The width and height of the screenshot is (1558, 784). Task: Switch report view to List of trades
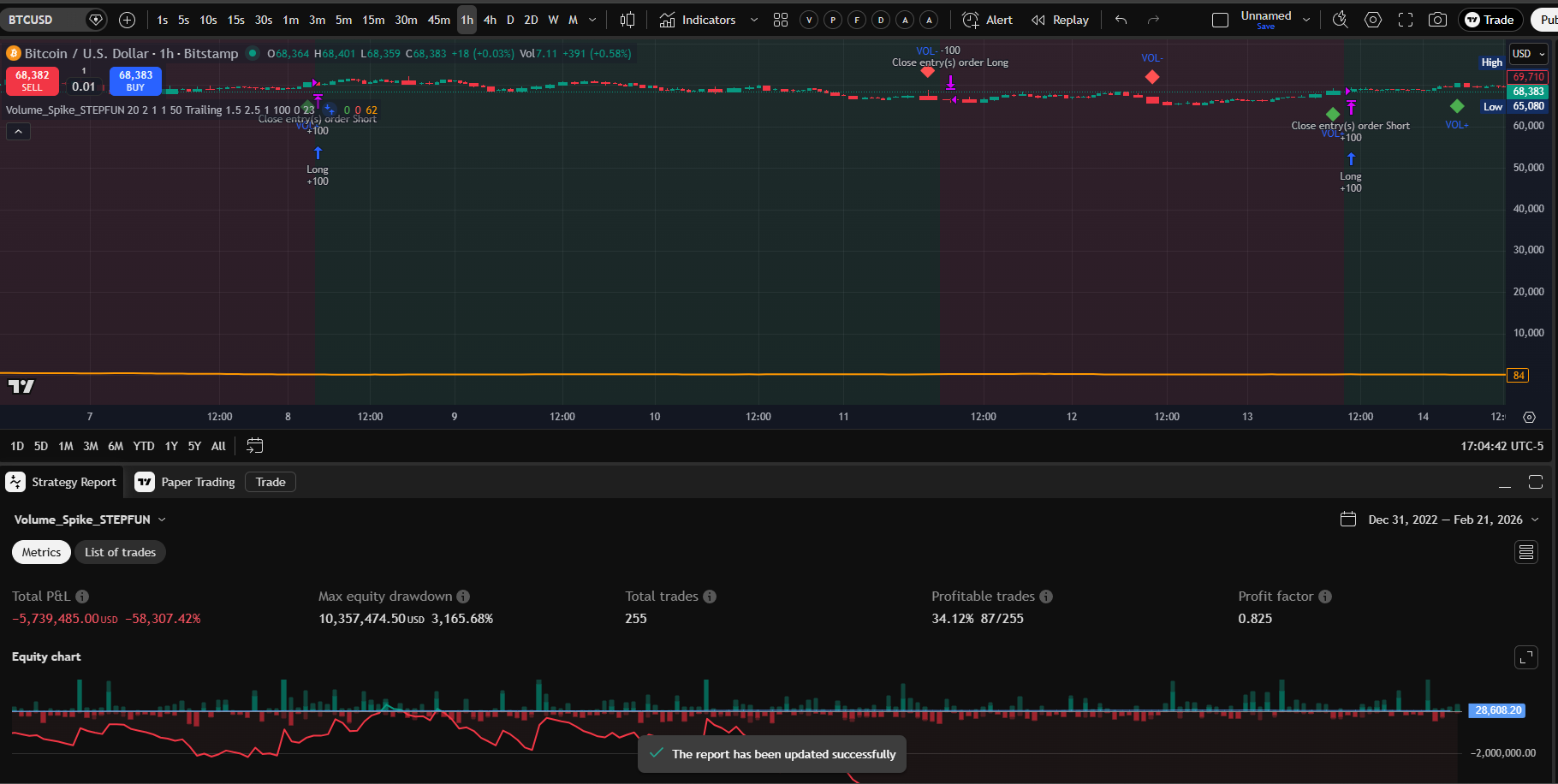120,552
